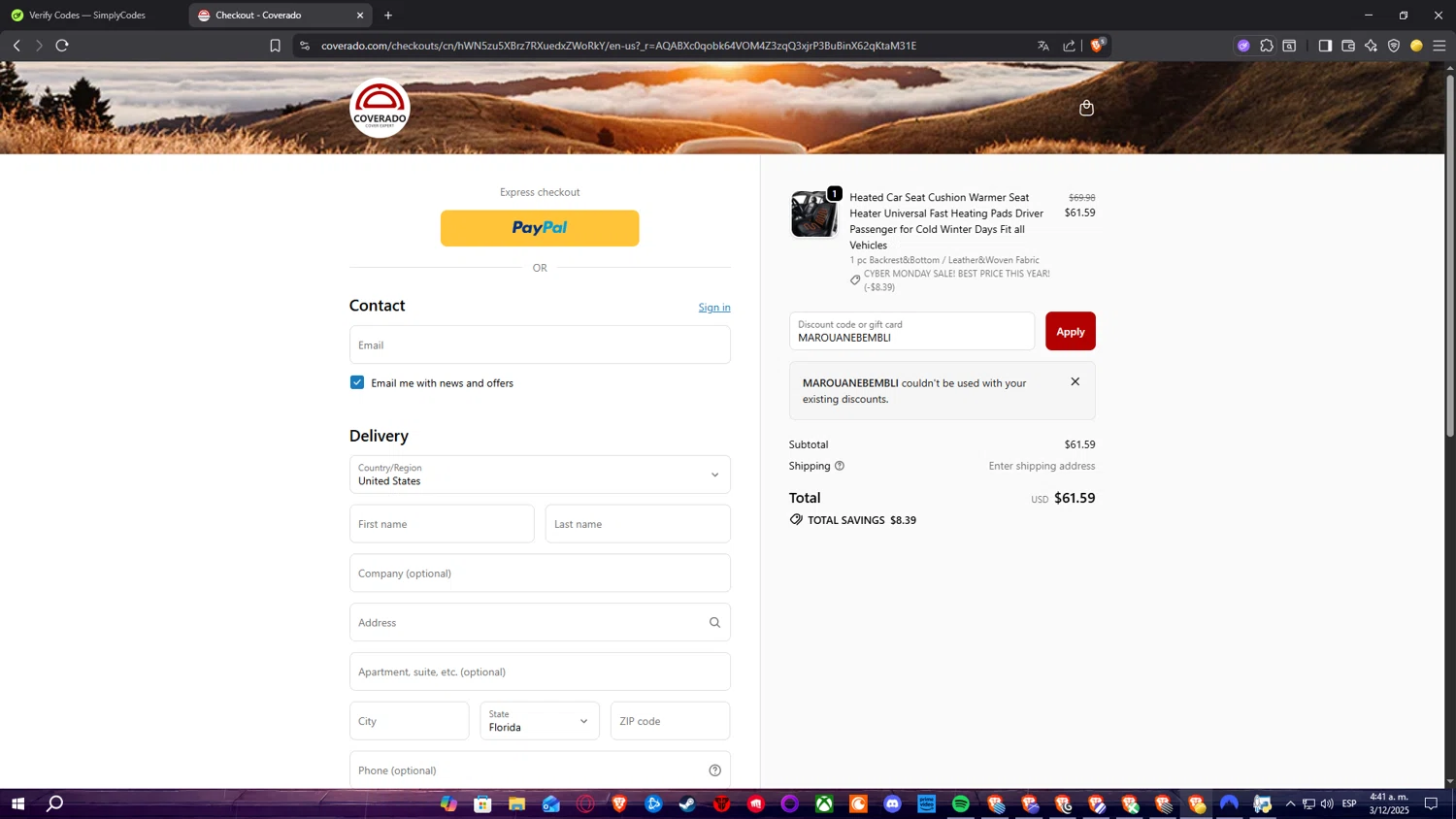The image size is (1456, 819).
Task: Open Brave VPN shield icon
Action: [1394, 46]
